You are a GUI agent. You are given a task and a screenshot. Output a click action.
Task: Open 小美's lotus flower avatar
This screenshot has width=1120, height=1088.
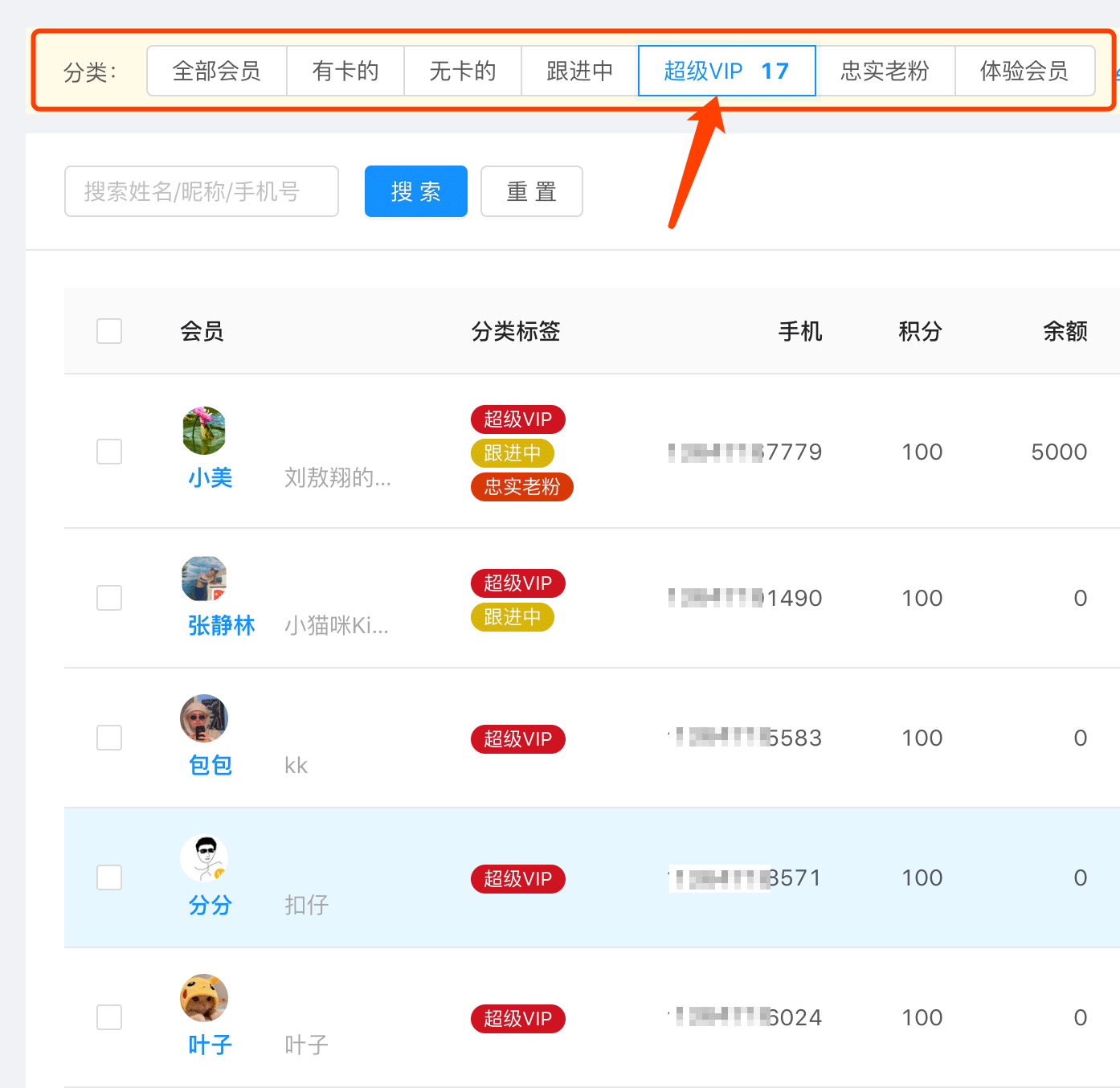(204, 431)
